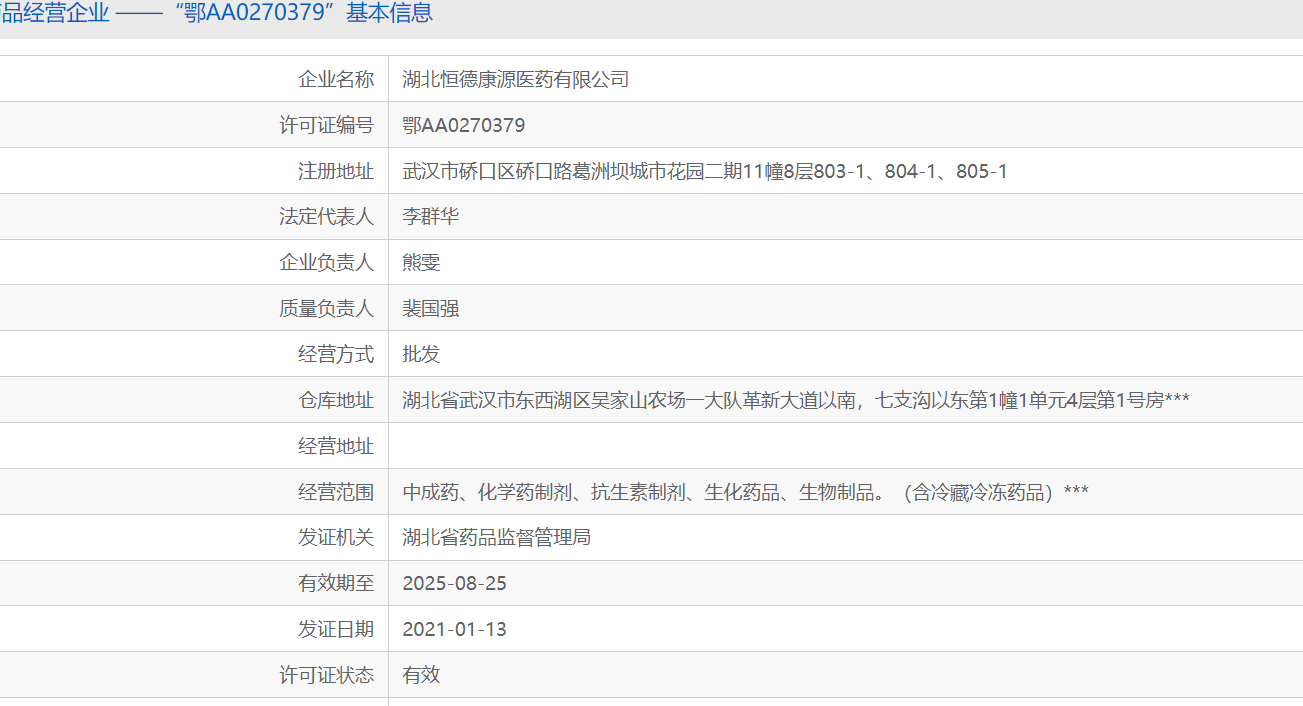
Task: Click the issuing authority 湖北省药品监督管理局
Action: point(496,538)
